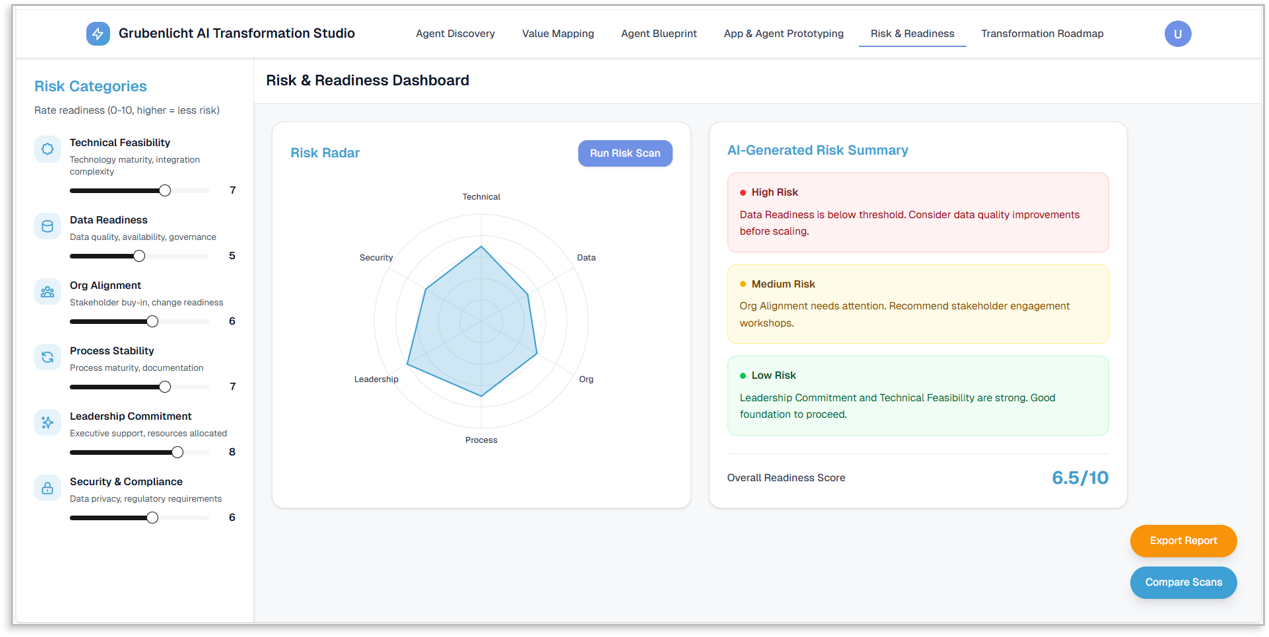Click the Compare Scans button
The height and width of the screenshot is (637, 1269).
(x=1183, y=582)
